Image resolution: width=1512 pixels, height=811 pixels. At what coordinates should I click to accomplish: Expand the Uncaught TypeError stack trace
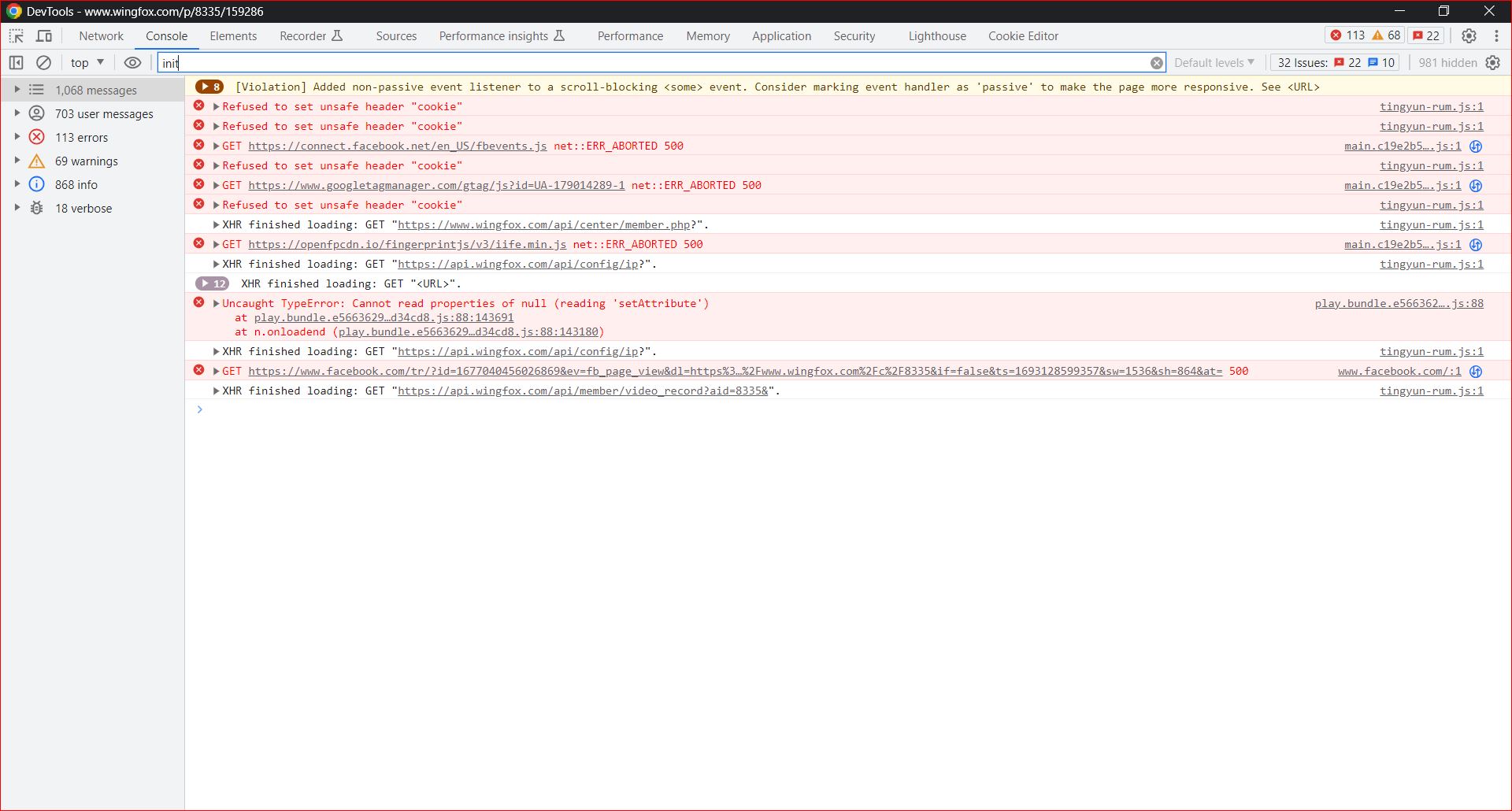click(x=216, y=303)
